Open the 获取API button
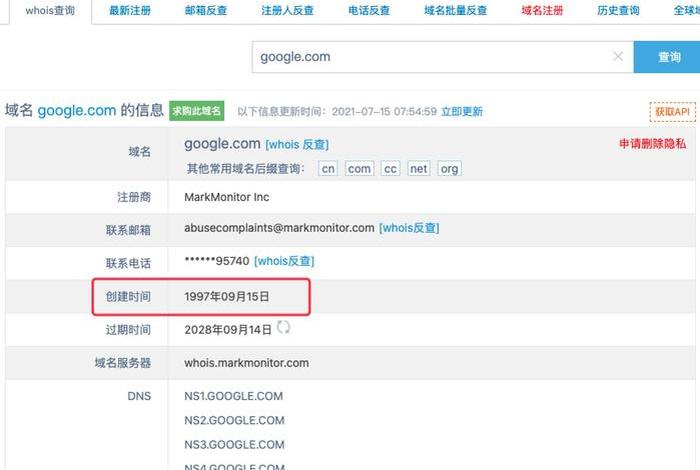The height and width of the screenshot is (470, 700). tap(672, 112)
